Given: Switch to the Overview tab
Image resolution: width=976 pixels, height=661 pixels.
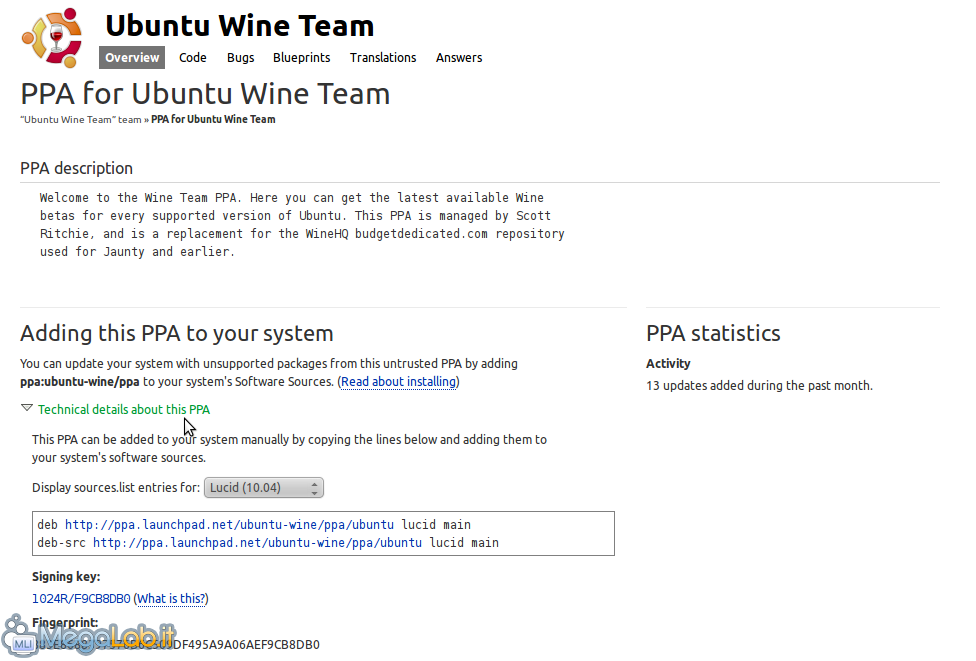Looking at the screenshot, I should [x=132, y=58].
